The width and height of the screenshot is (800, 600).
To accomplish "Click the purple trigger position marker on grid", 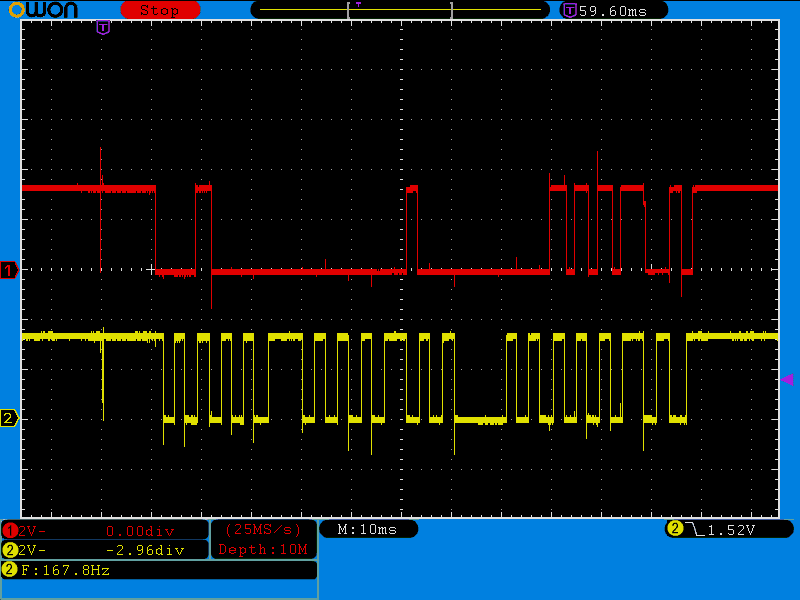I will coord(103,28).
